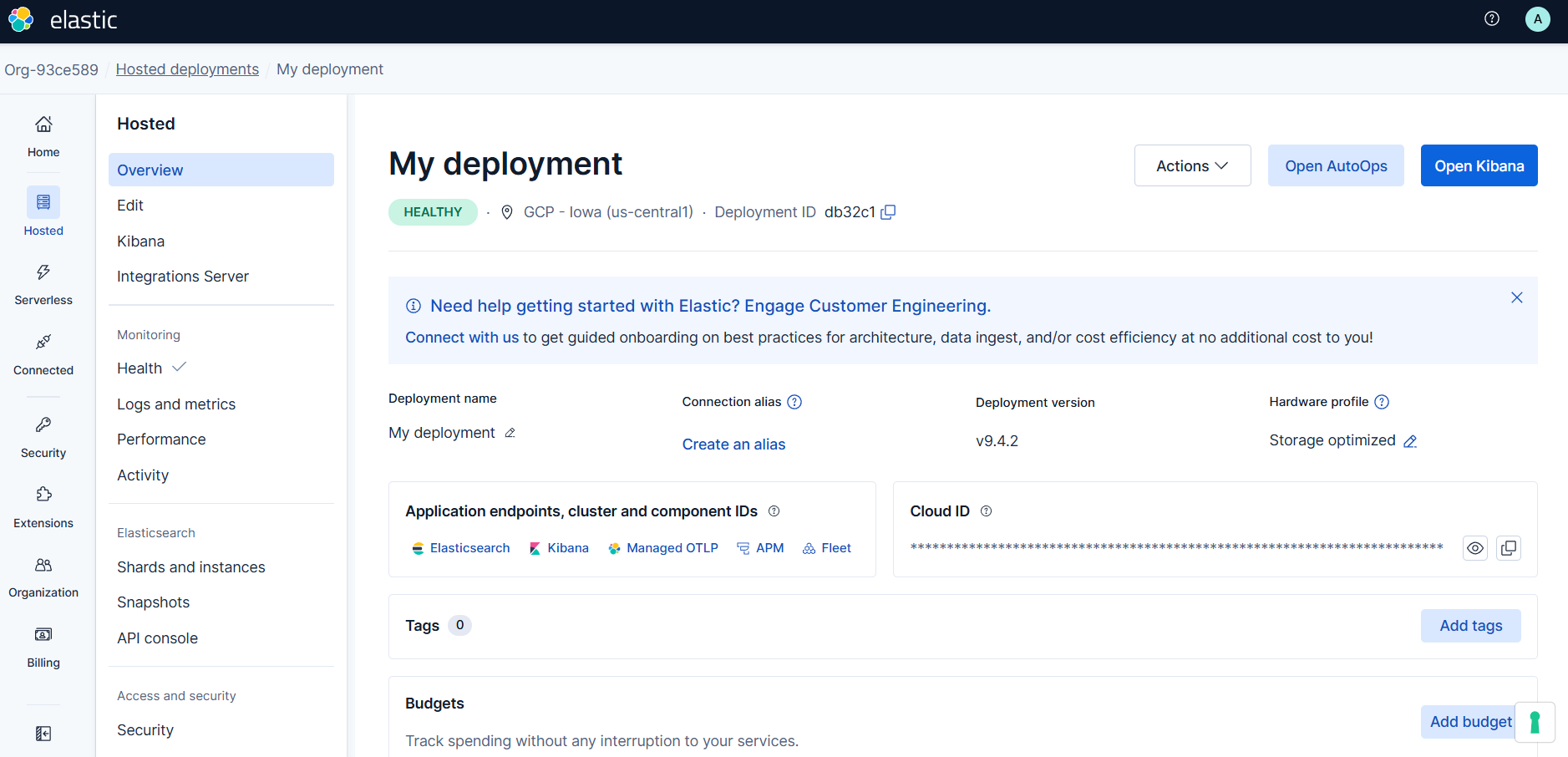Show Application endpoints help tooltip
The image size is (1568, 757).
774,511
